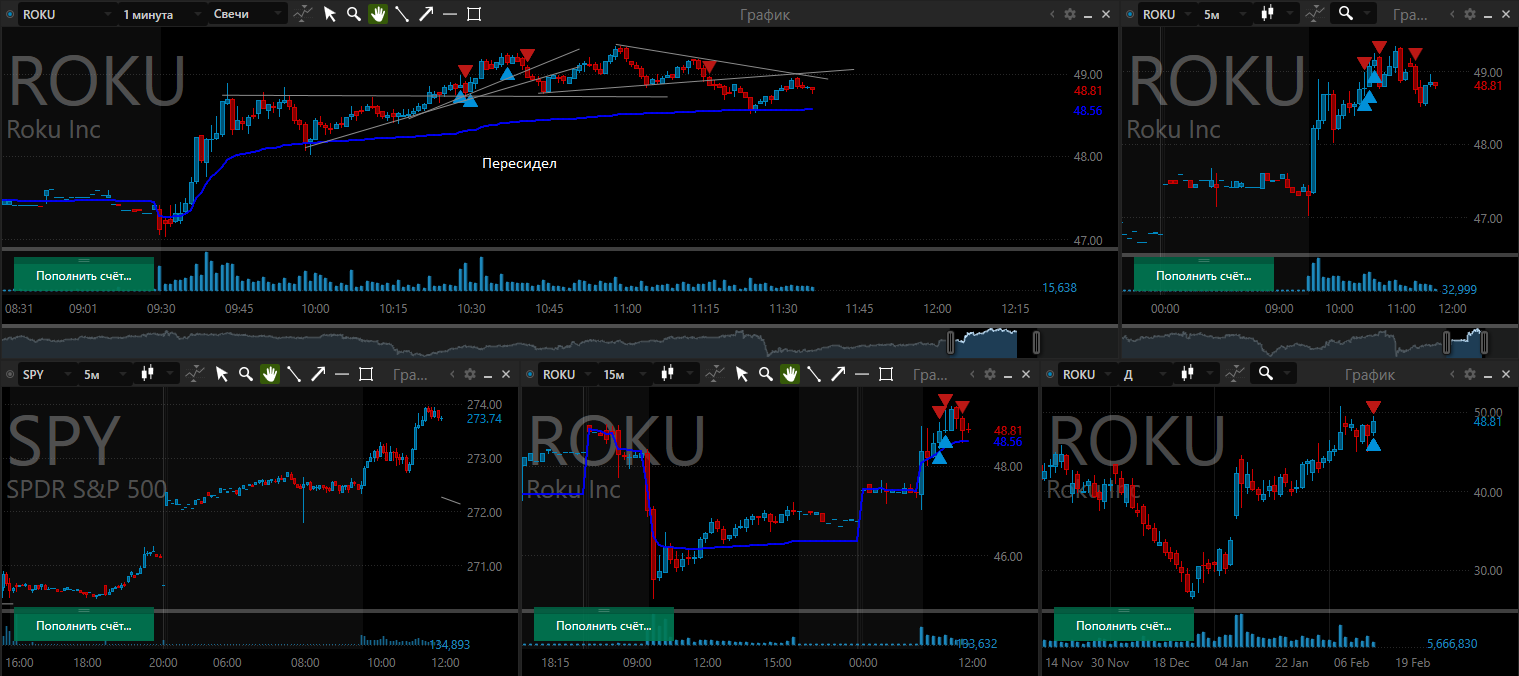Open the 'Свечи' chart type dropdown

[x=248, y=14]
